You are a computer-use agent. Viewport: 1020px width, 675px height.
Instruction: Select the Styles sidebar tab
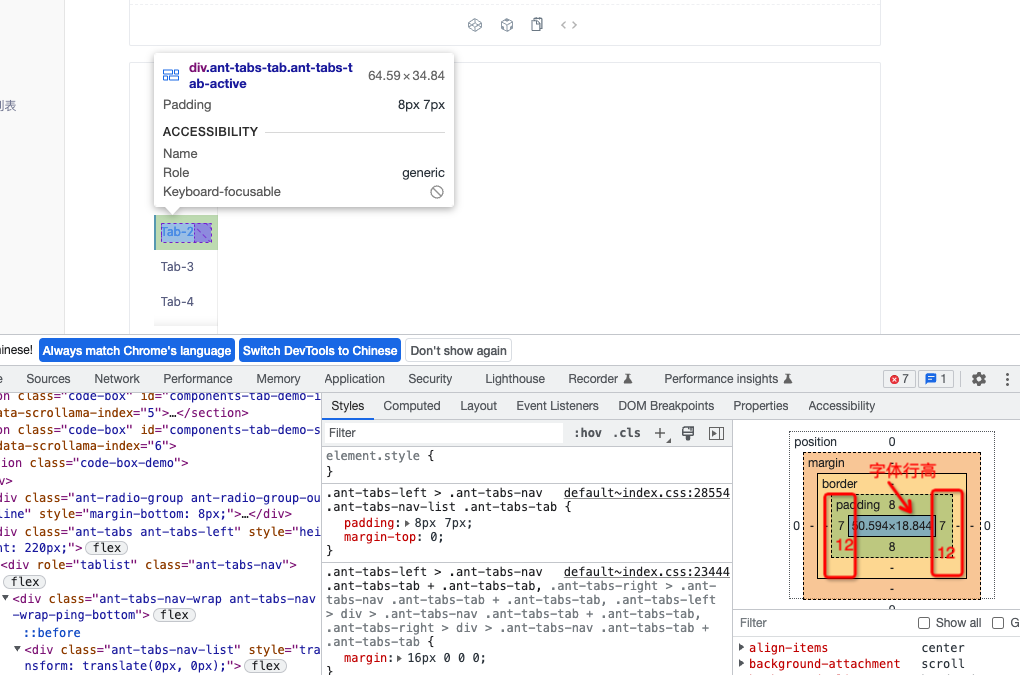[347, 406]
